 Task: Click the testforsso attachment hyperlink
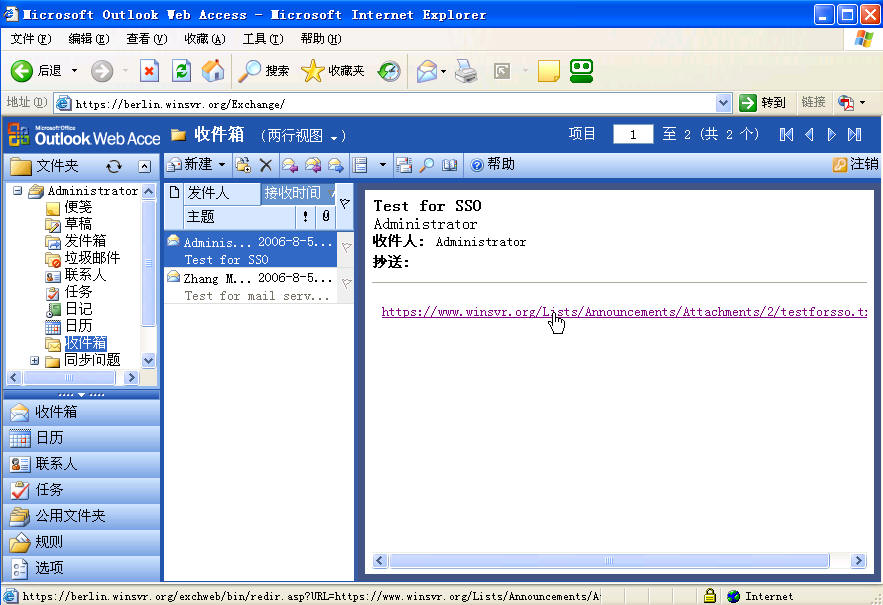coord(622,312)
